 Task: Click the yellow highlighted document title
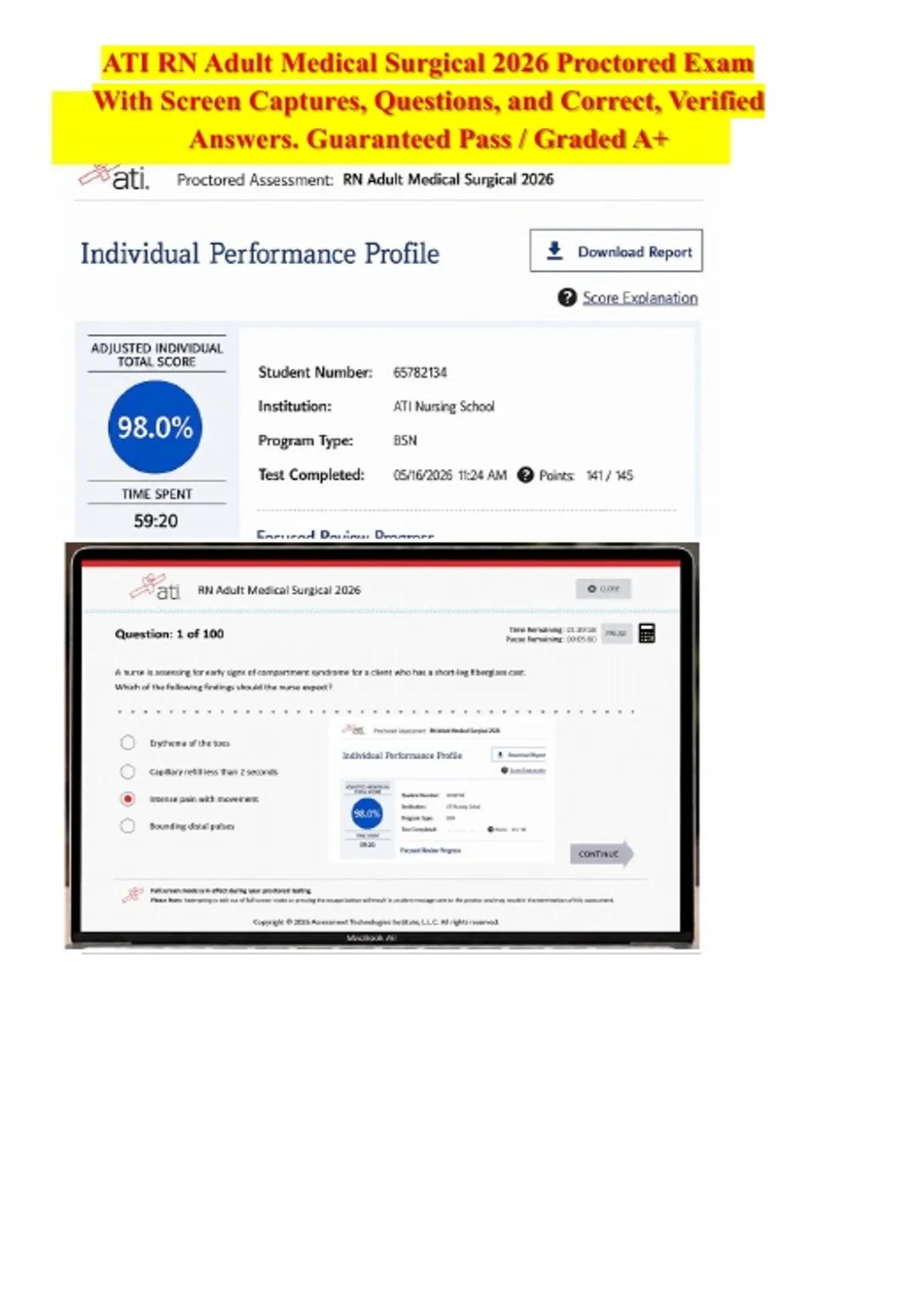(x=428, y=101)
